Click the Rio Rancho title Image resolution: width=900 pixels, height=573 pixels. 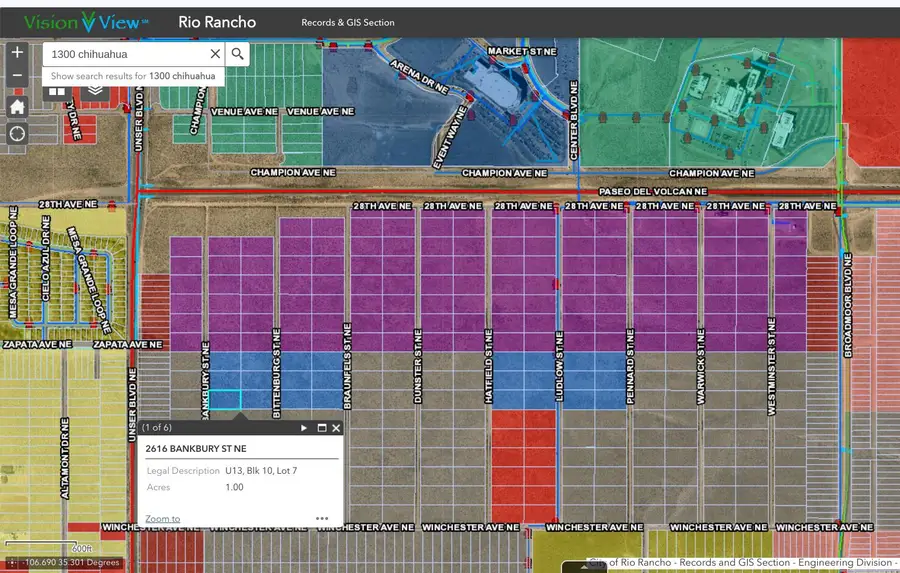tap(217, 22)
